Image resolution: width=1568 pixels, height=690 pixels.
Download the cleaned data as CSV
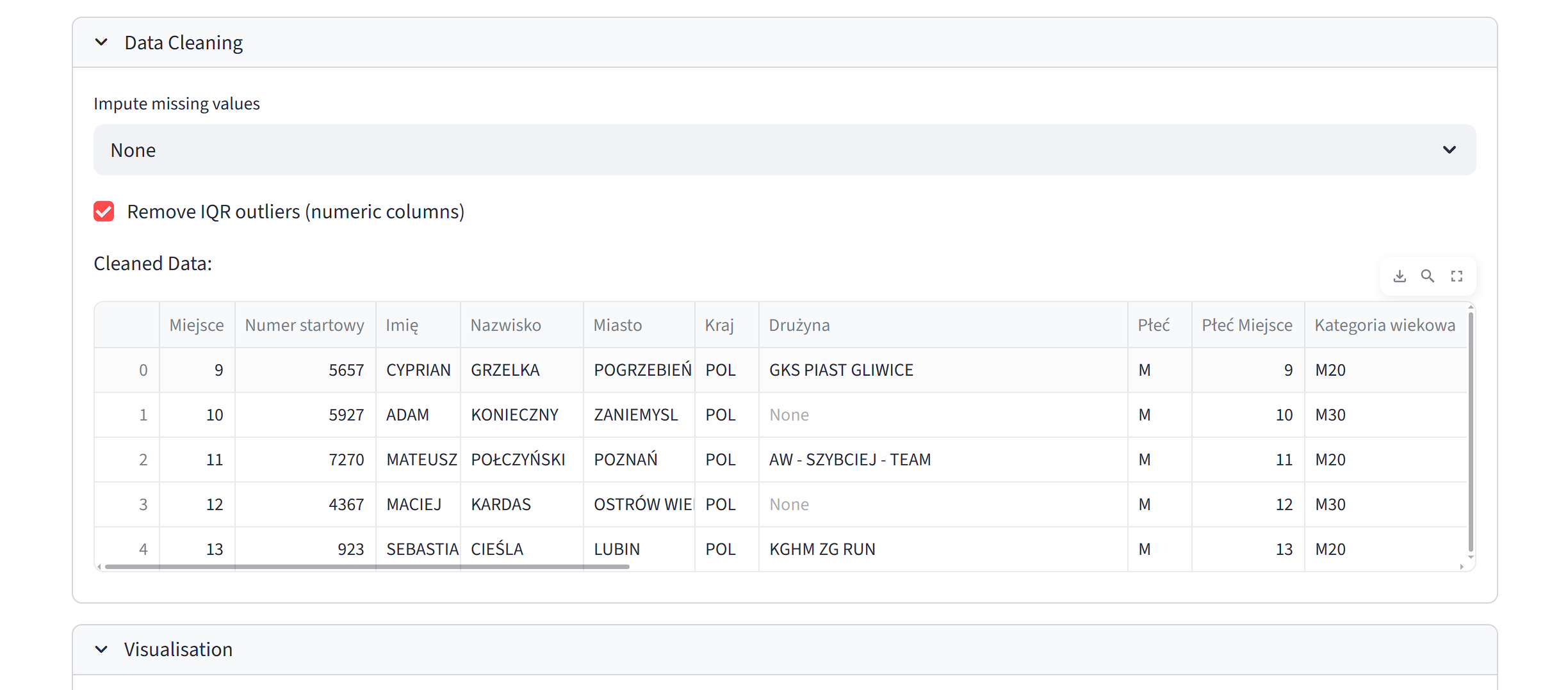[1400, 277]
